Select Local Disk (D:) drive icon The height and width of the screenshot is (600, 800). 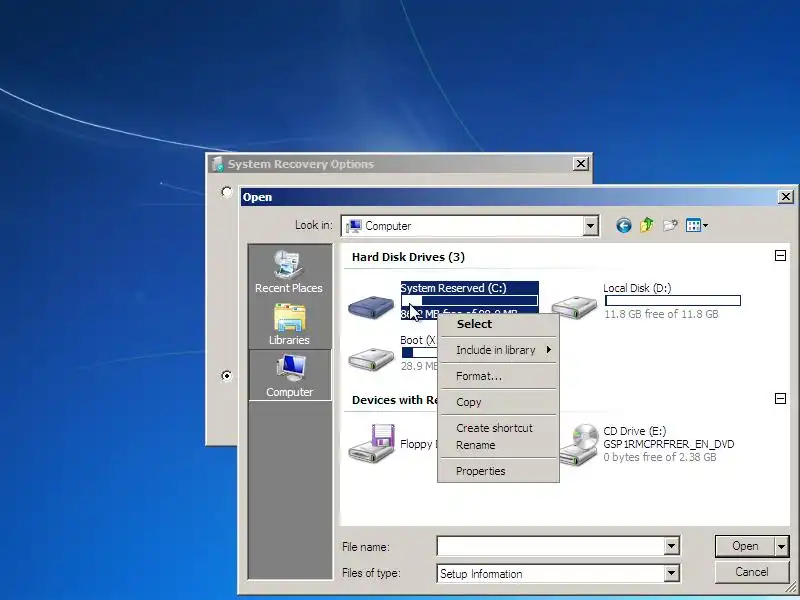tap(574, 306)
